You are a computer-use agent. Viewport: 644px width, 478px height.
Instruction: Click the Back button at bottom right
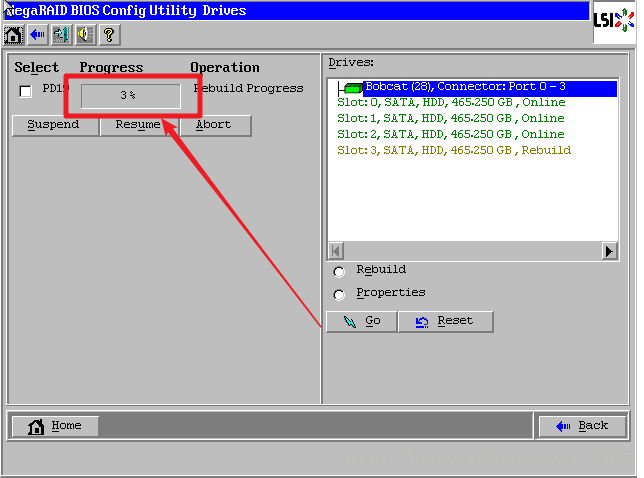582,426
